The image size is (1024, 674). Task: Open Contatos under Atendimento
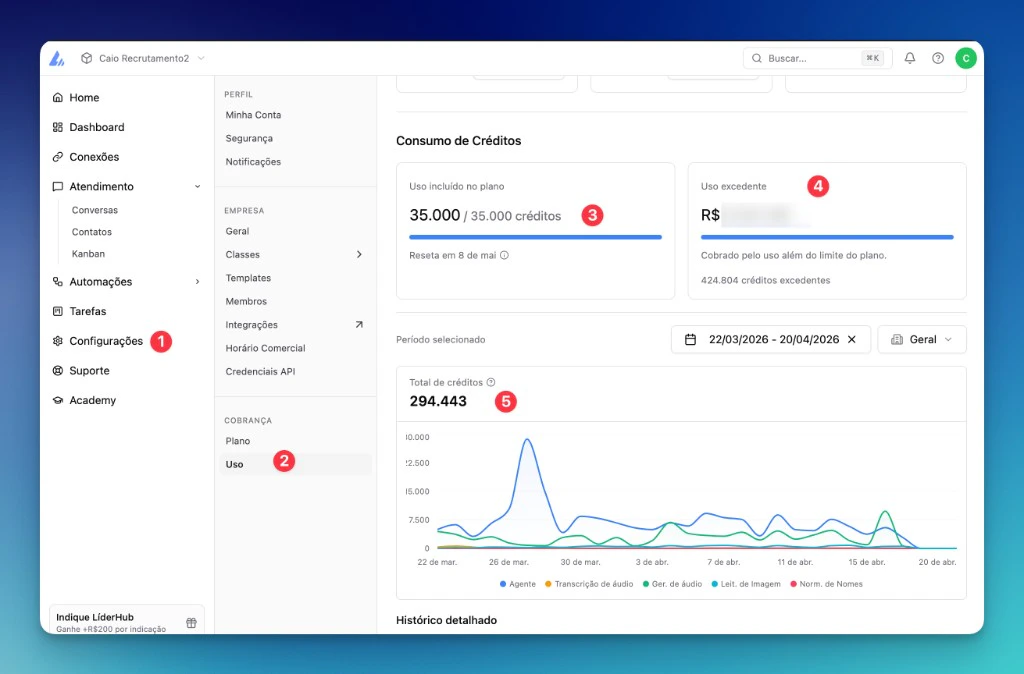click(x=91, y=232)
